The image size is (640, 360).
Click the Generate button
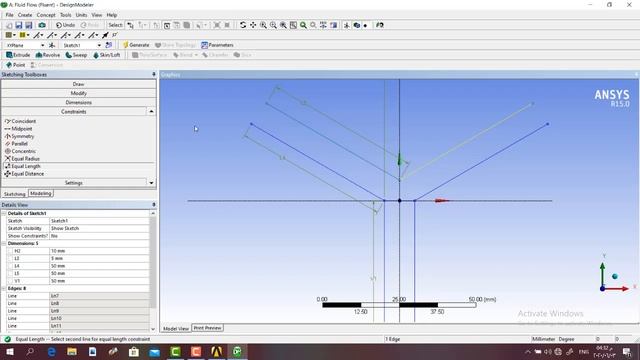click(x=136, y=45)
